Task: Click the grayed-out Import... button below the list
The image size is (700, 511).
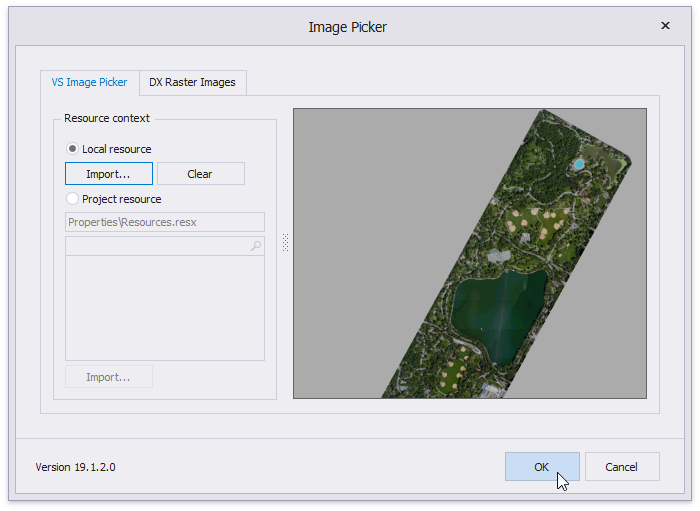Action: pyautogui.click(x=108, y=377)
